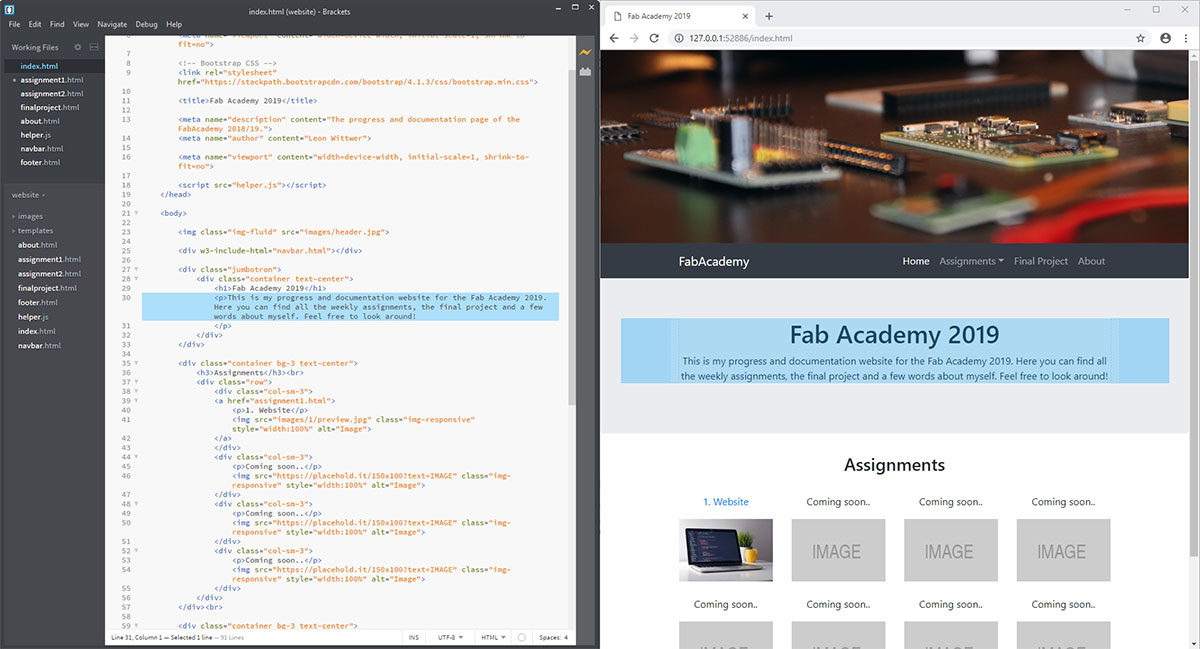Screen dimensions: 1200x649
Task: Click the Live Preview lightning icon in Brackets
Action: [585, 52]
